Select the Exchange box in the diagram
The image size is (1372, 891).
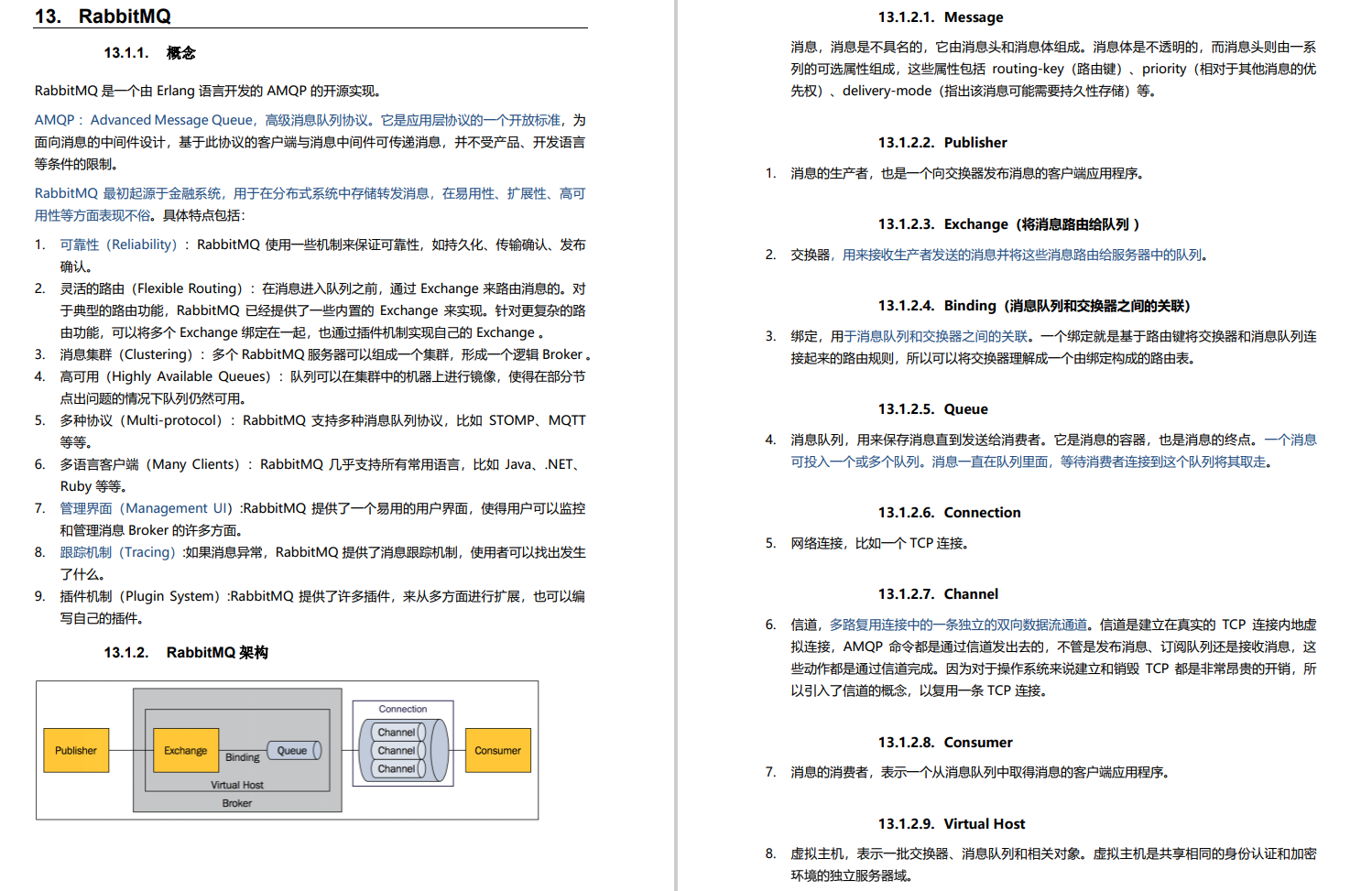[x=186, y=749]
